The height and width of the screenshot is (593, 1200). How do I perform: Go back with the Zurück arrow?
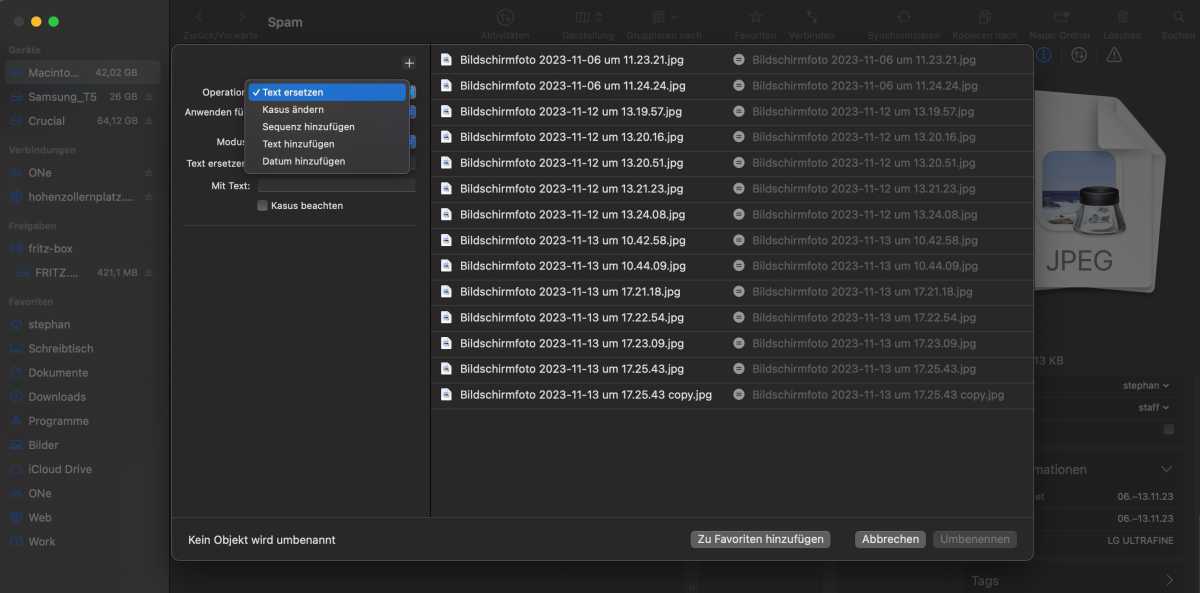(x=200, y=17)
